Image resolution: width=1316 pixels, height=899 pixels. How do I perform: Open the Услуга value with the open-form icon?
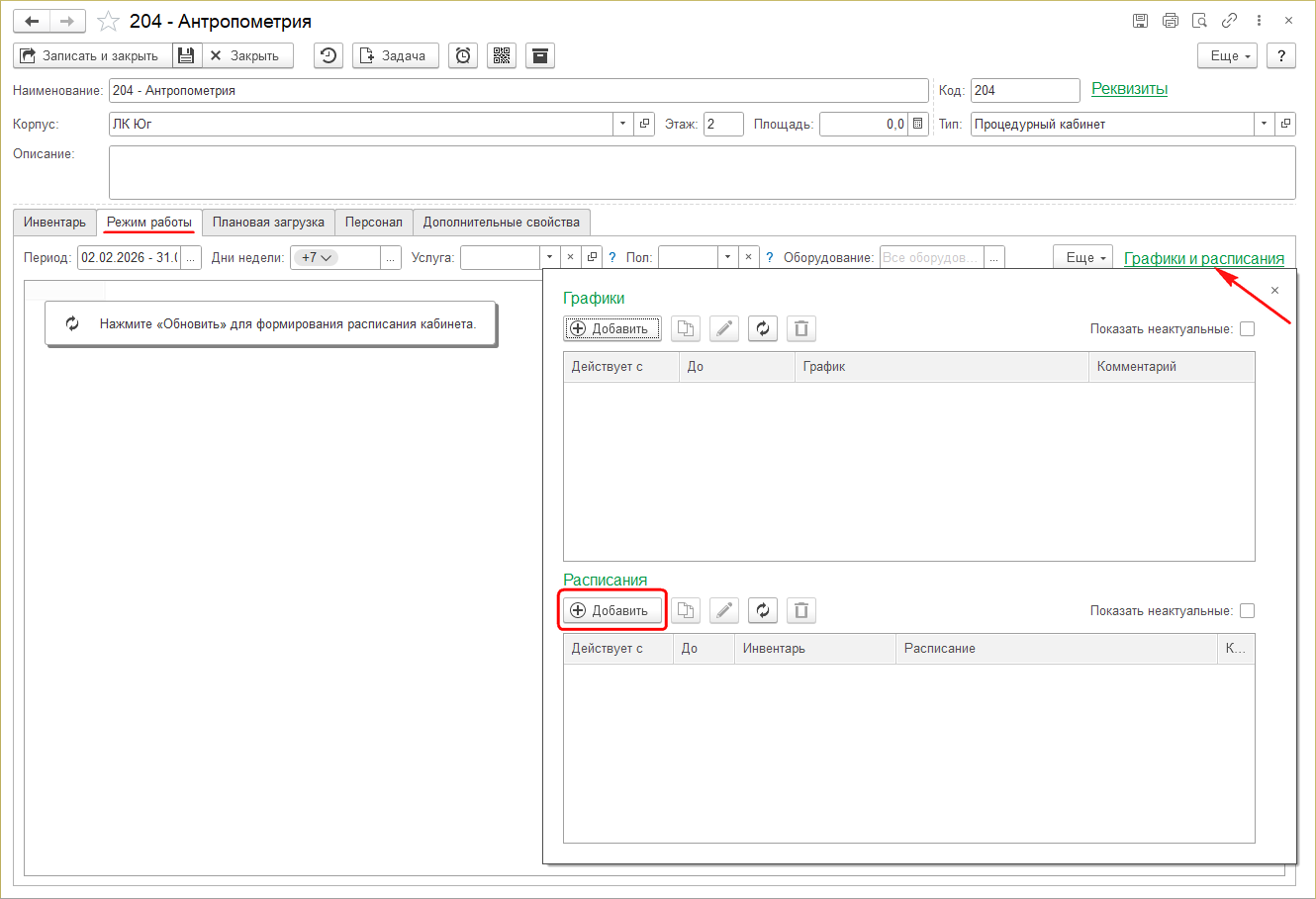(x=592, y=257)
